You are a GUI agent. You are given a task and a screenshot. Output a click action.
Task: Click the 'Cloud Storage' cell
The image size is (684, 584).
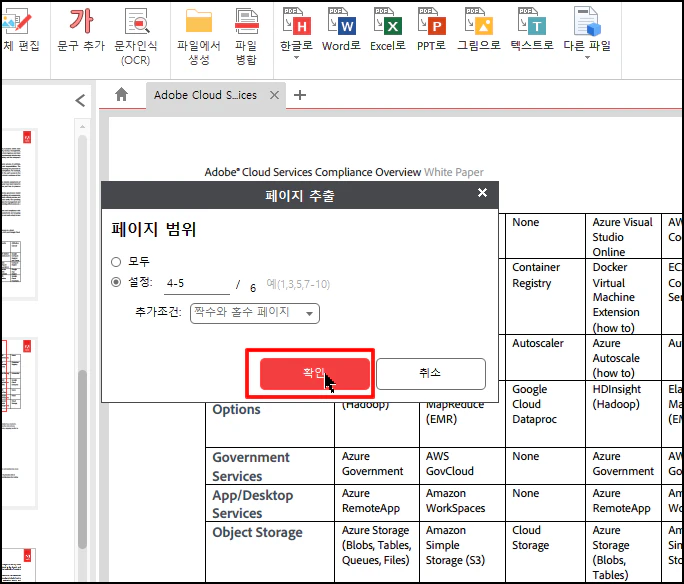tap(545, 552)
